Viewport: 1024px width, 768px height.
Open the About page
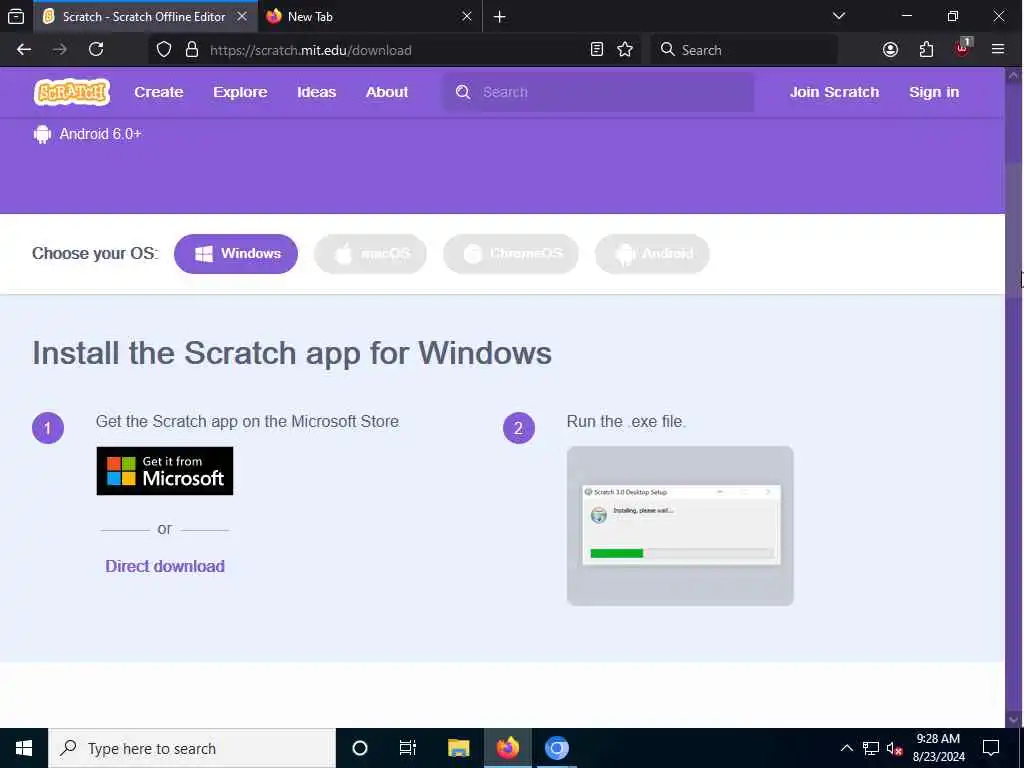click(387, 92)
